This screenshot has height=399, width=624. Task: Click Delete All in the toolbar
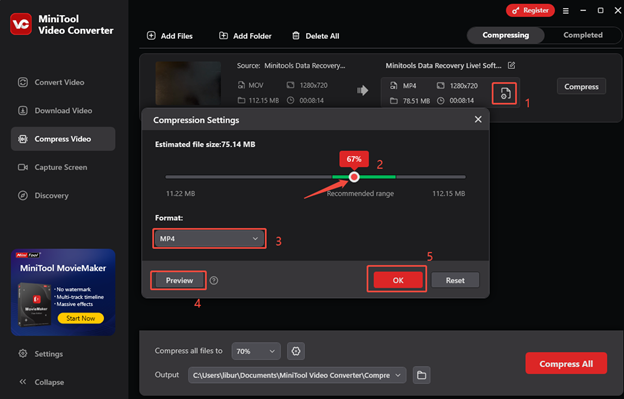[x=316, y=36]
